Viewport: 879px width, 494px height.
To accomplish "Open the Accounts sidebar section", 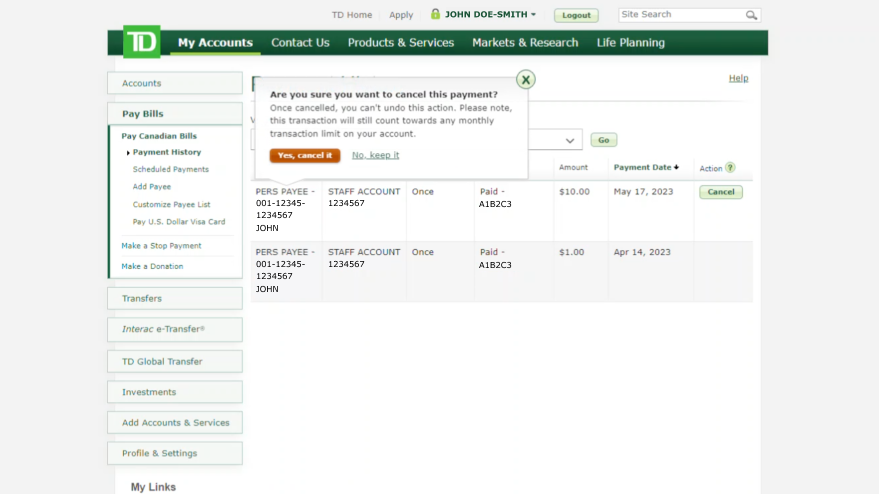I will pos(175,83).
